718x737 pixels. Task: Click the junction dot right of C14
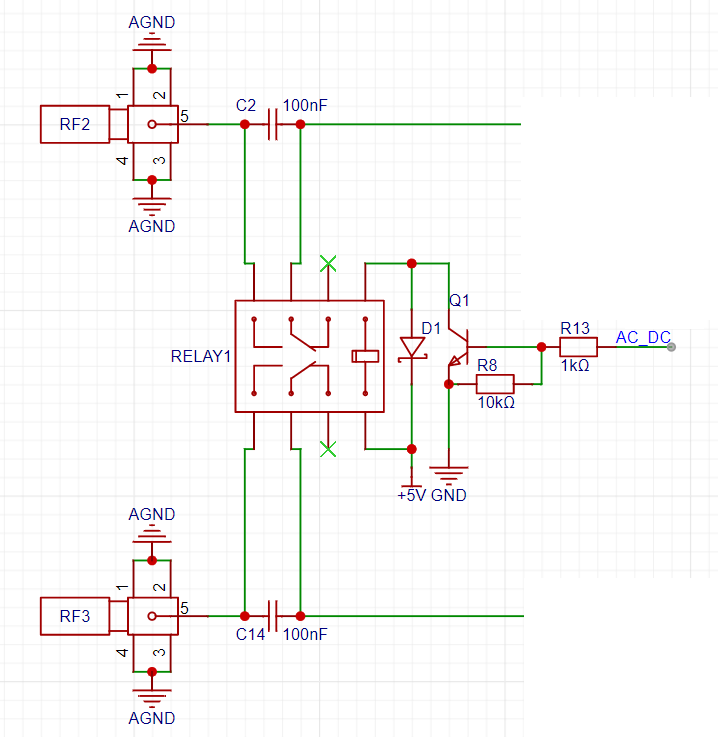click(300, 616)
